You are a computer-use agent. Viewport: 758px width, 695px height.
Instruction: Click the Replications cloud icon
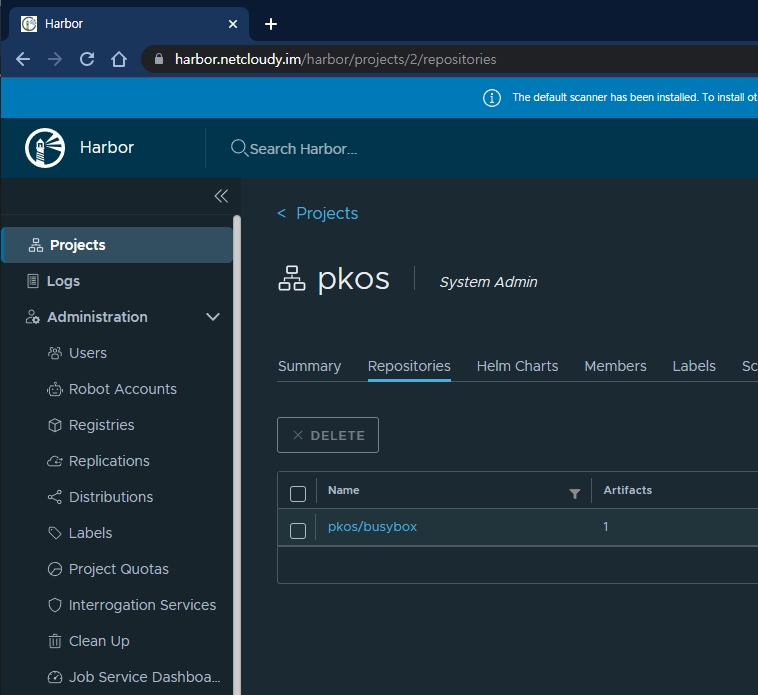(x=55, y=461)
